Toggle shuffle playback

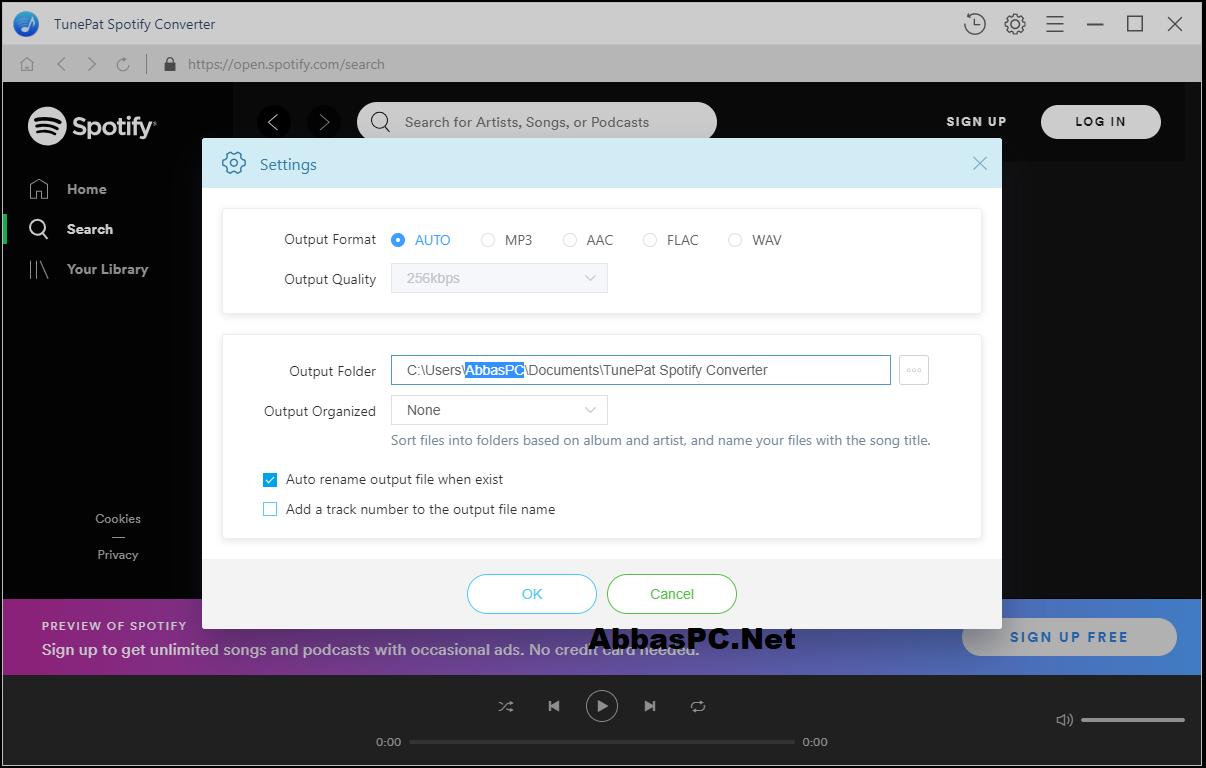[506, 706]
